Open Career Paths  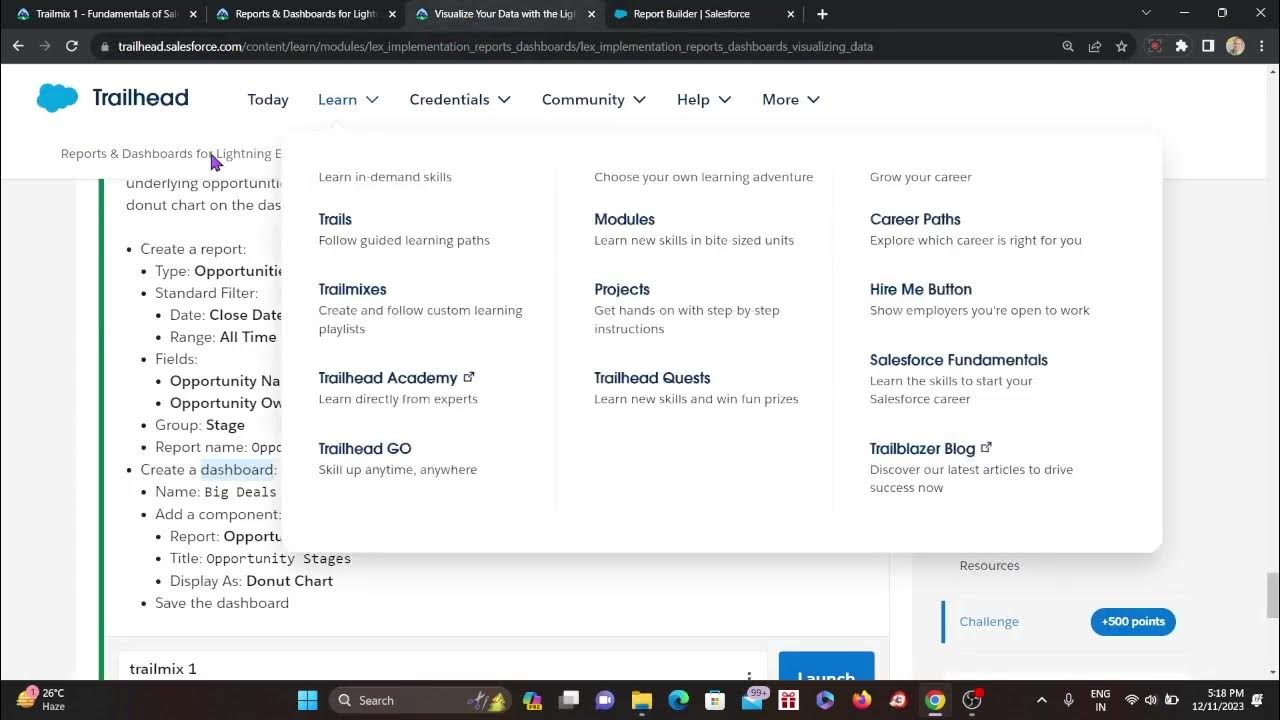915,219
